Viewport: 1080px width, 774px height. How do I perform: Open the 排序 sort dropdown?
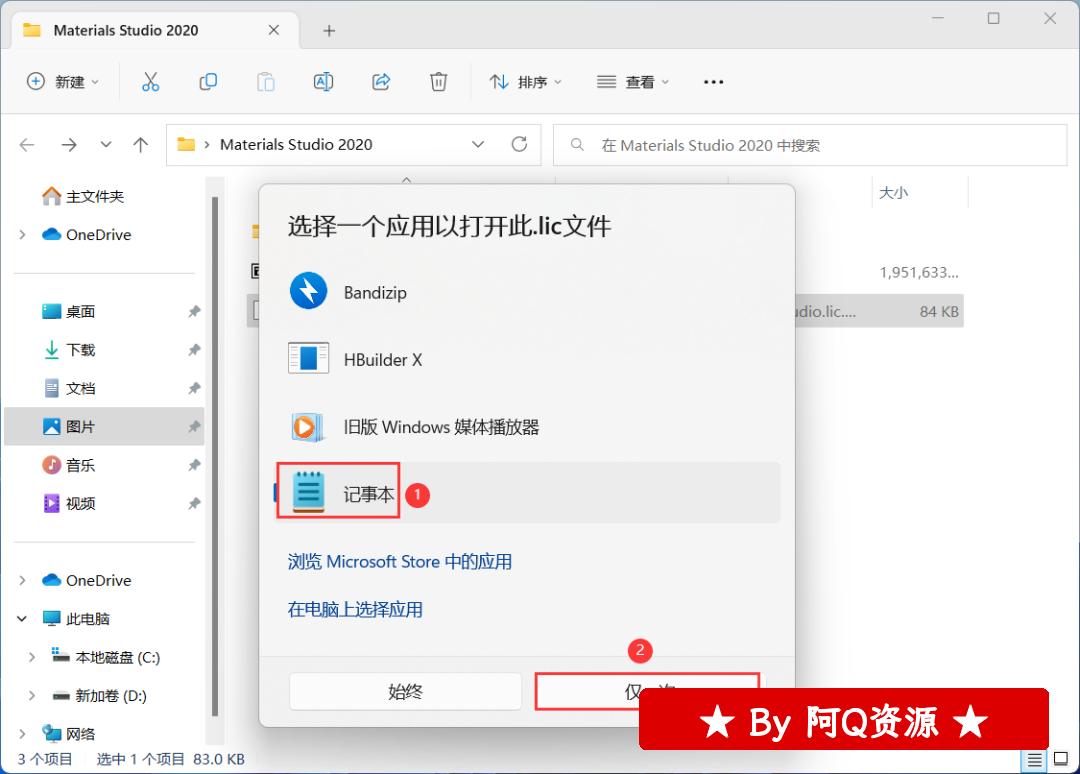click(x=526, y=82)
